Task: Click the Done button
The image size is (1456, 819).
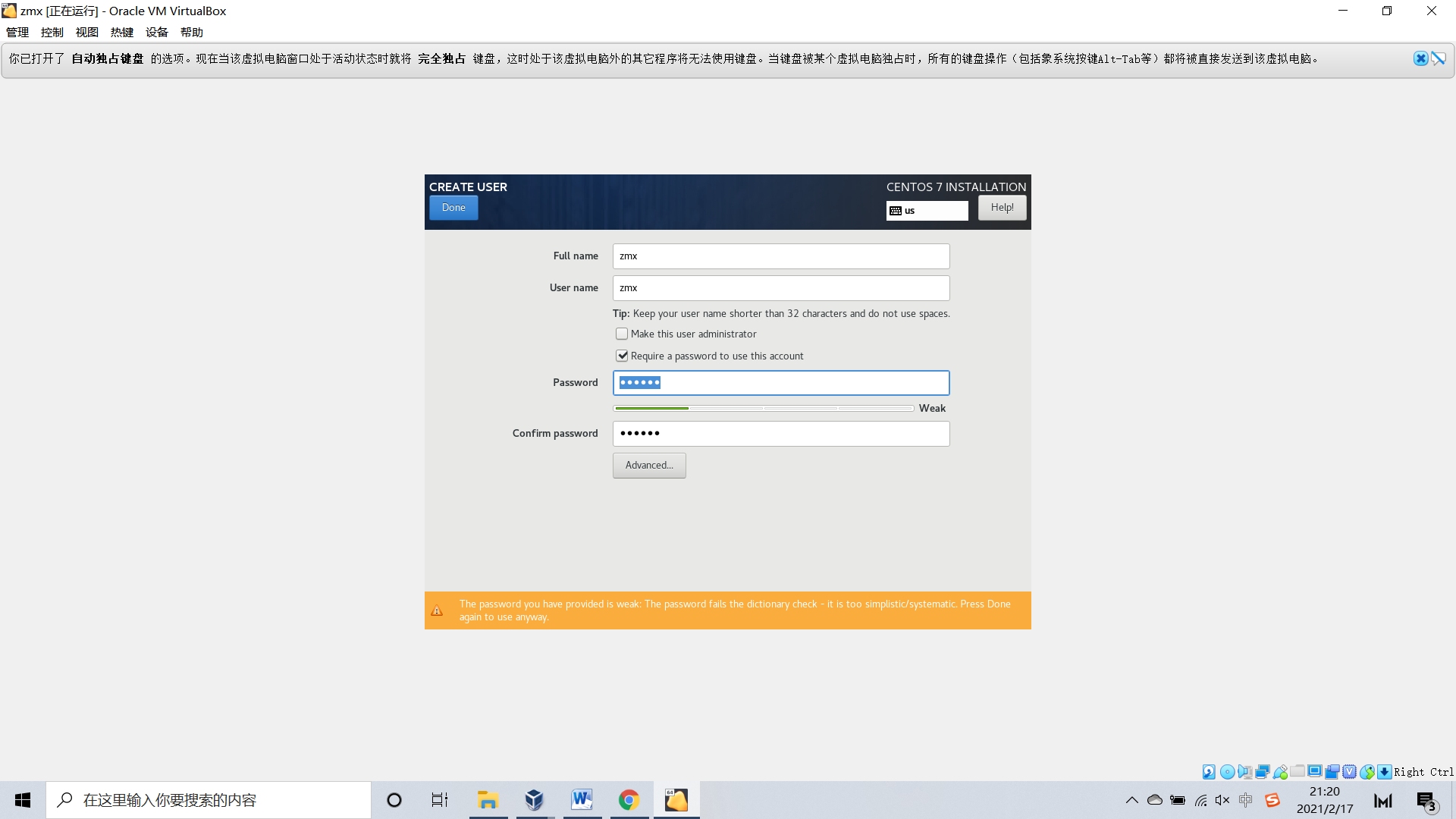Action: click(x=453, y=208)
